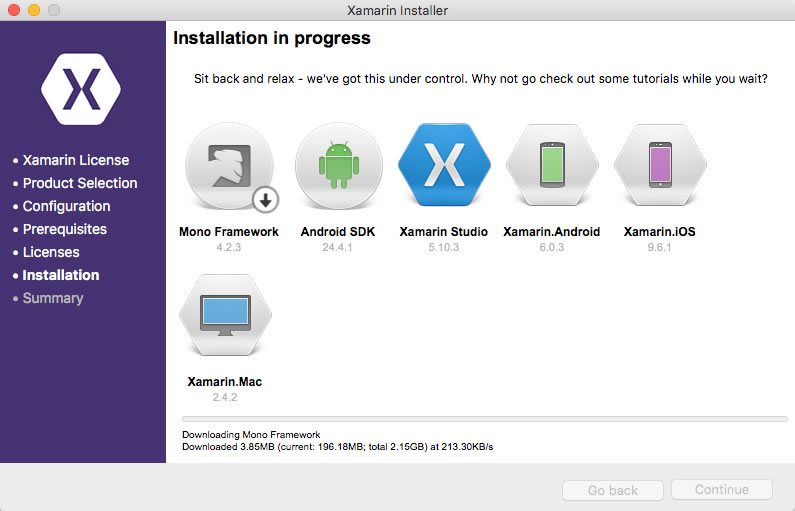
Task: Go to Xamarin License step
Action: click(x=75, y=160)
